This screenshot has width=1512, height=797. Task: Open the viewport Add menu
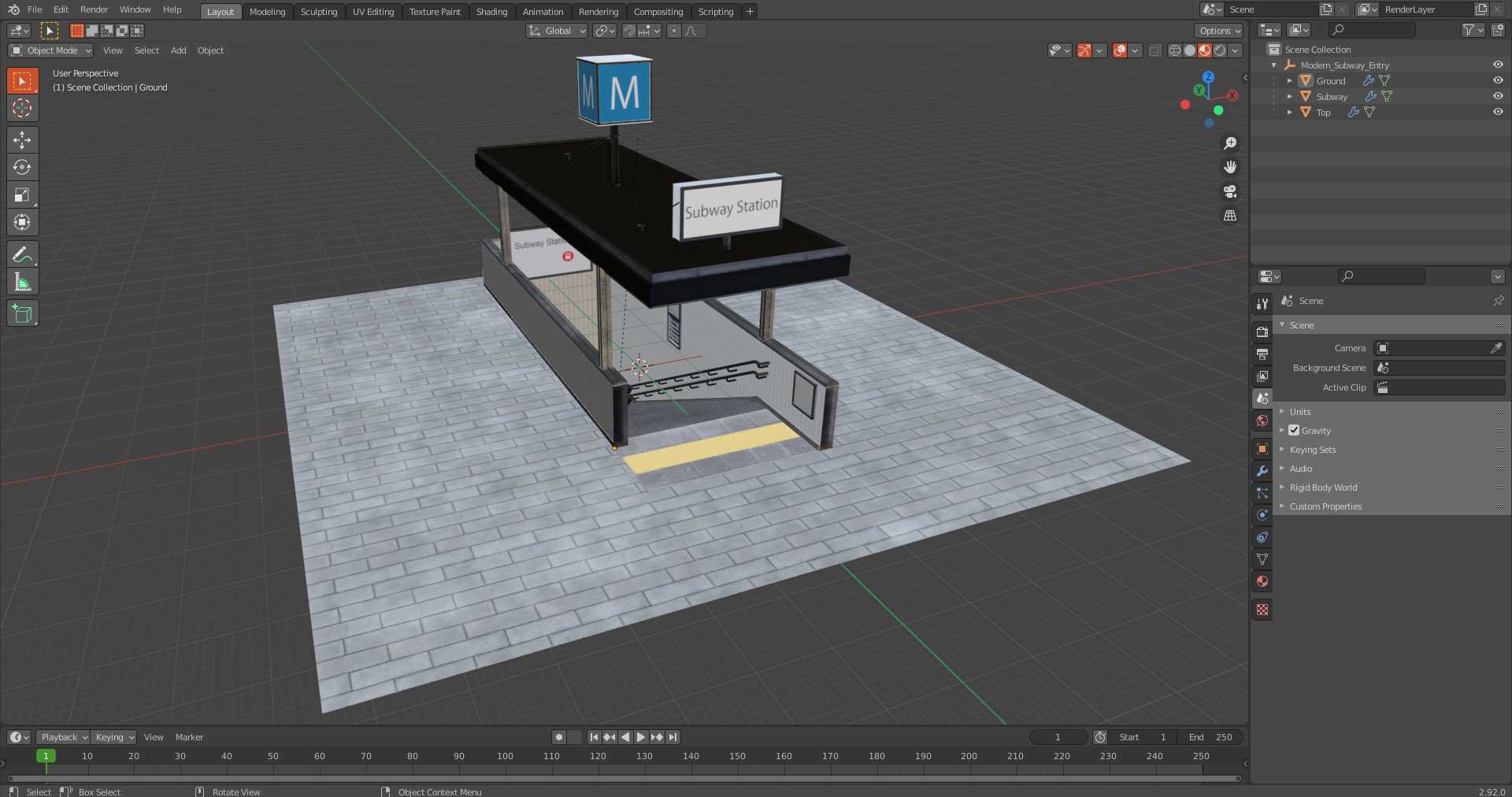coord(179,50)
